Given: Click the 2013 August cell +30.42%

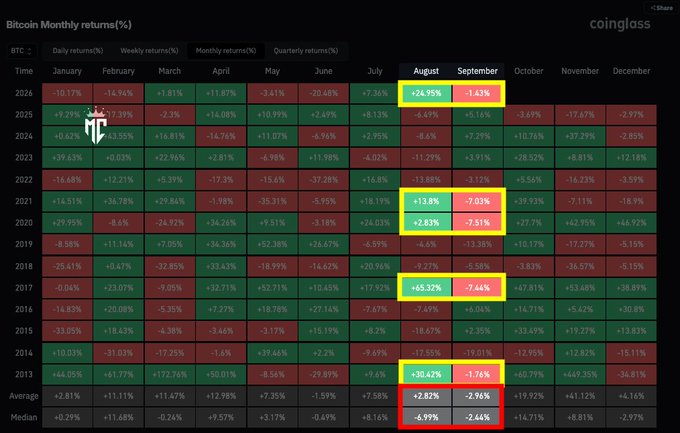Looking at the screenshot, I should pos(426,374).
